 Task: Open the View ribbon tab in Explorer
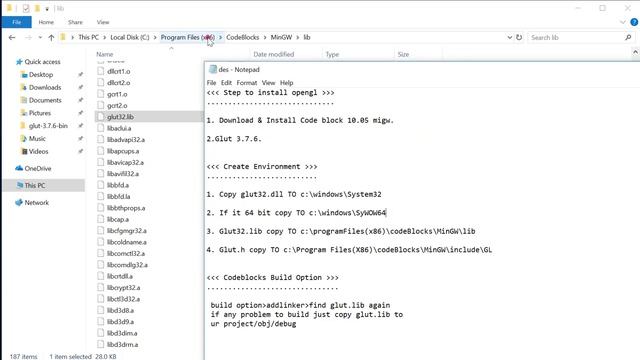point(103,22)
